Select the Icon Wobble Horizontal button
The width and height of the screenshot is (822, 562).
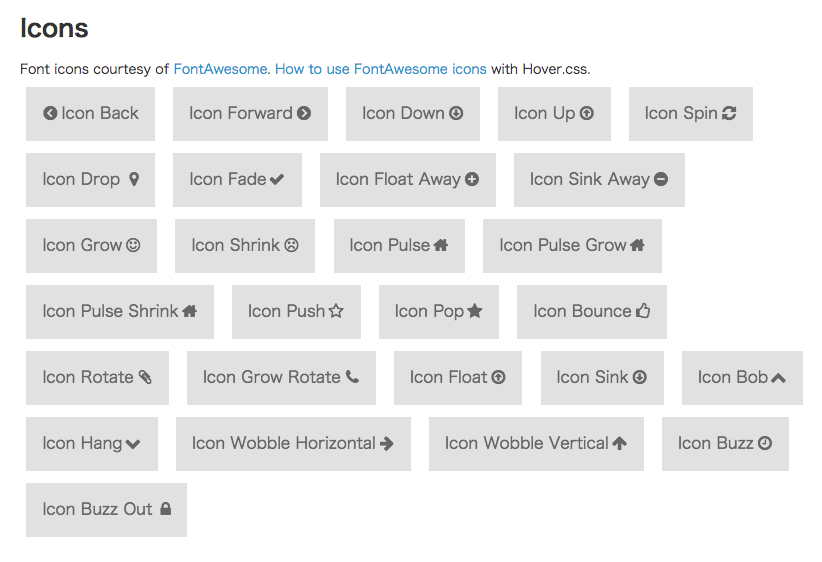pos(293,444)
